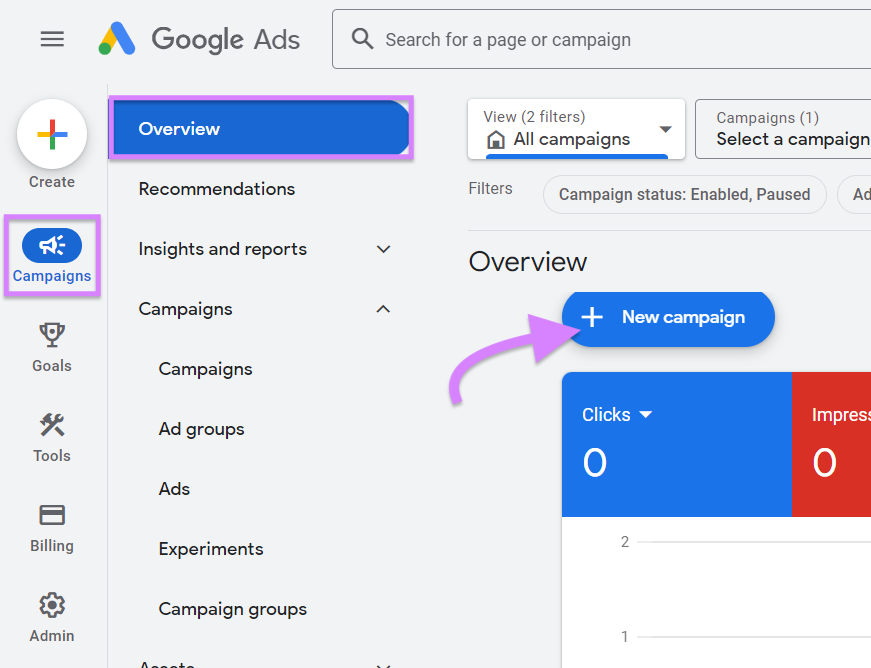
Task: Open Experiments page
Action: pos(211,549)
